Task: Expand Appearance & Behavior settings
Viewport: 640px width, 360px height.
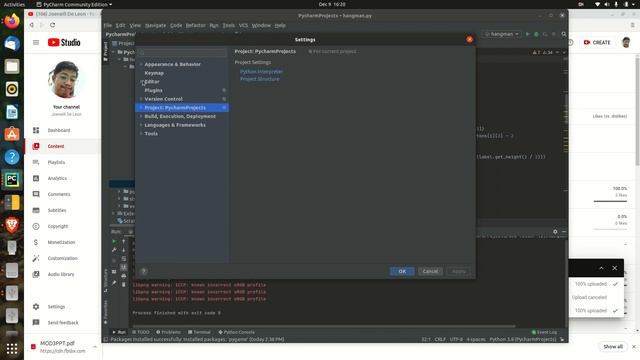Action: pyautogui.click(x=141, y=64)
